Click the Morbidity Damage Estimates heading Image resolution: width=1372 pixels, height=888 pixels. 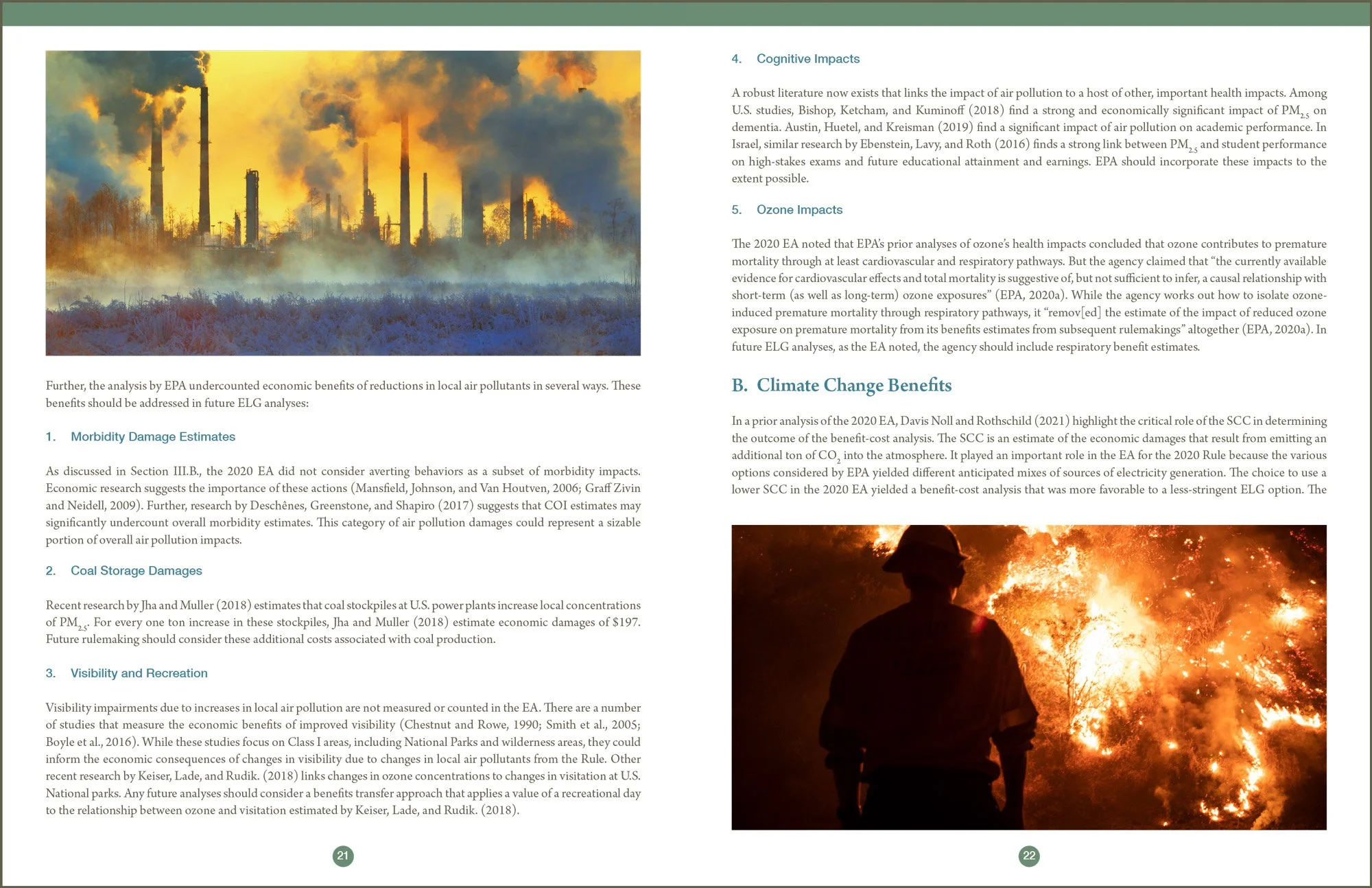[152, 437]
